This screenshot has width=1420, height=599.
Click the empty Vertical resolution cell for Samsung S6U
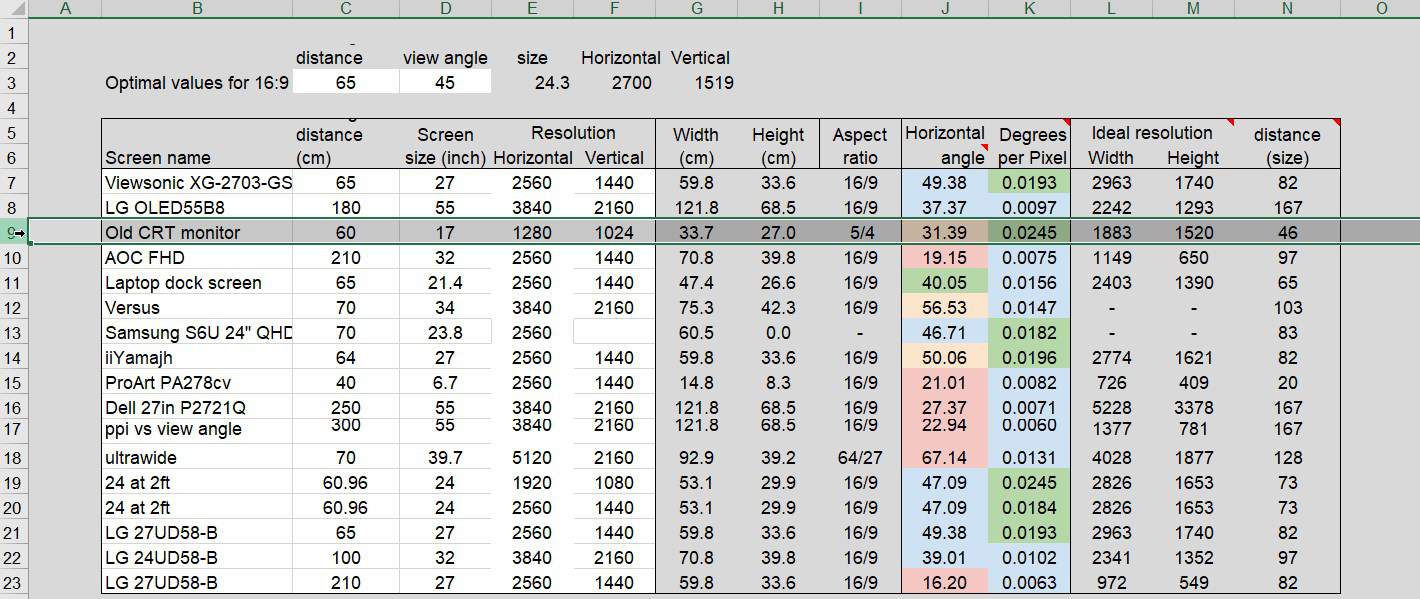point(613,333)
